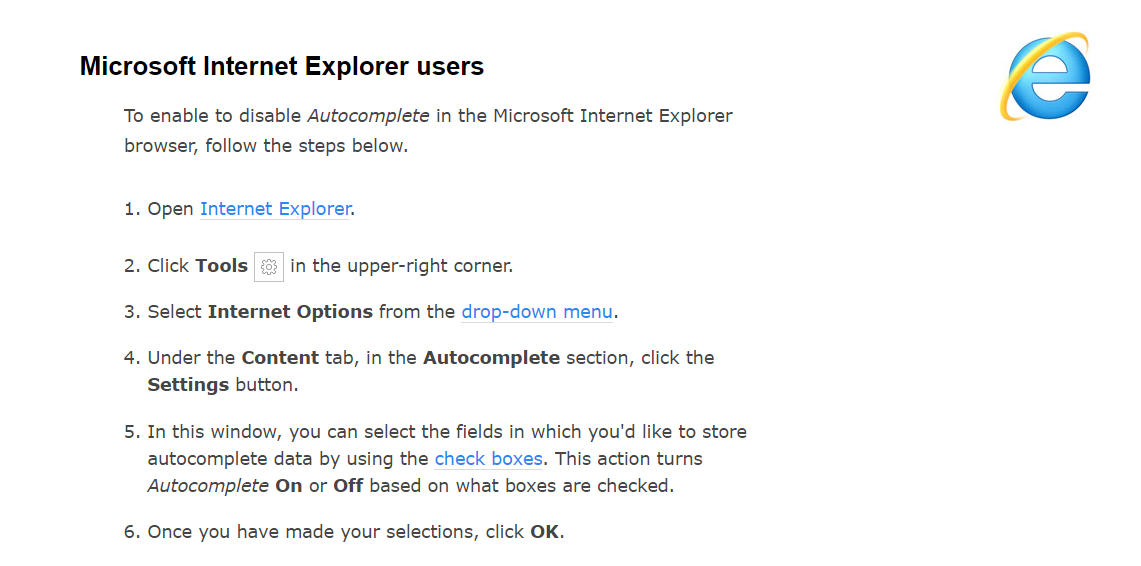
Task: Click the bold Settings word
Action: pos(188,385)
